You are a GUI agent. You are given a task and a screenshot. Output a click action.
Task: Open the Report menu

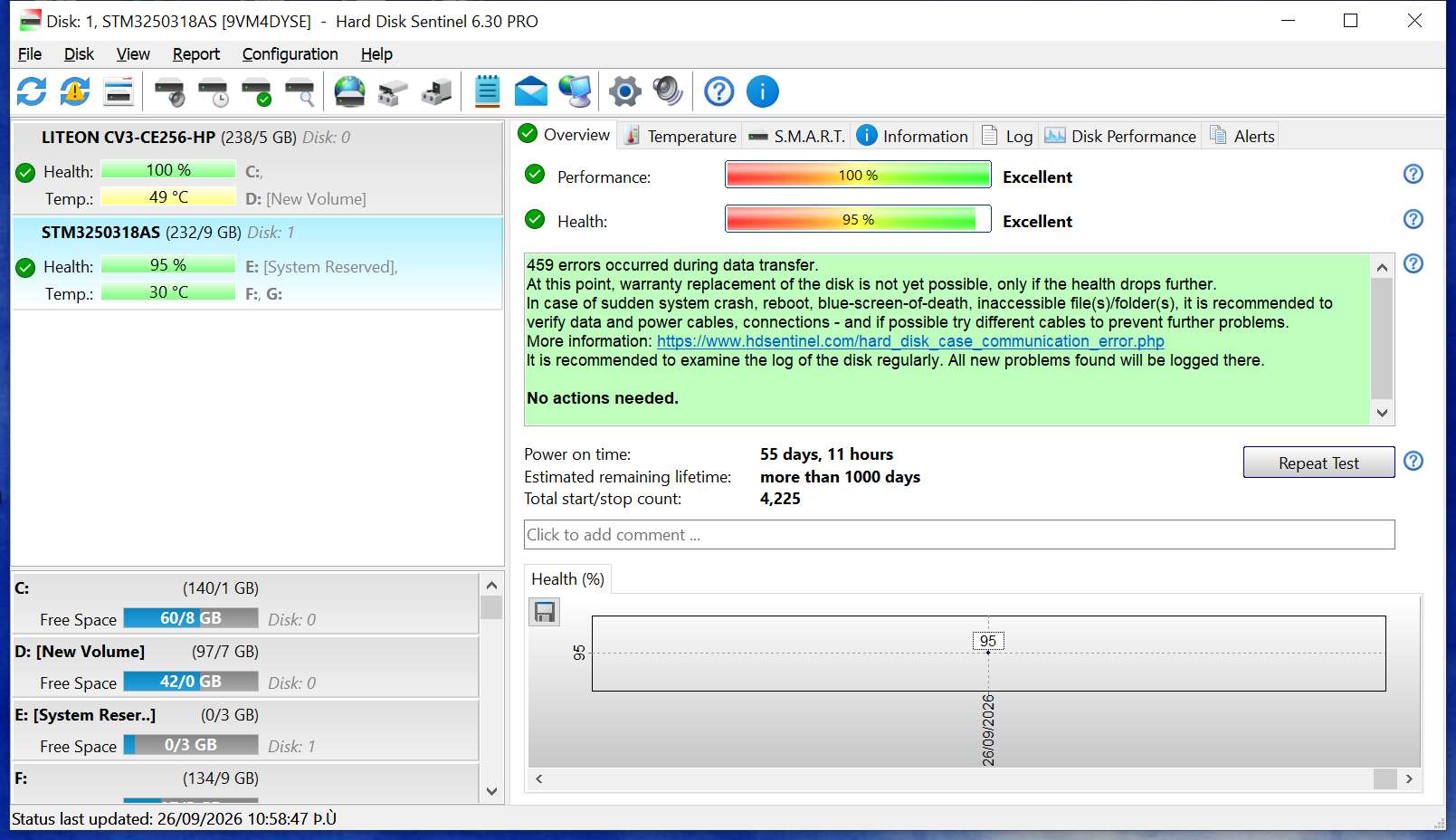(196, 54)
